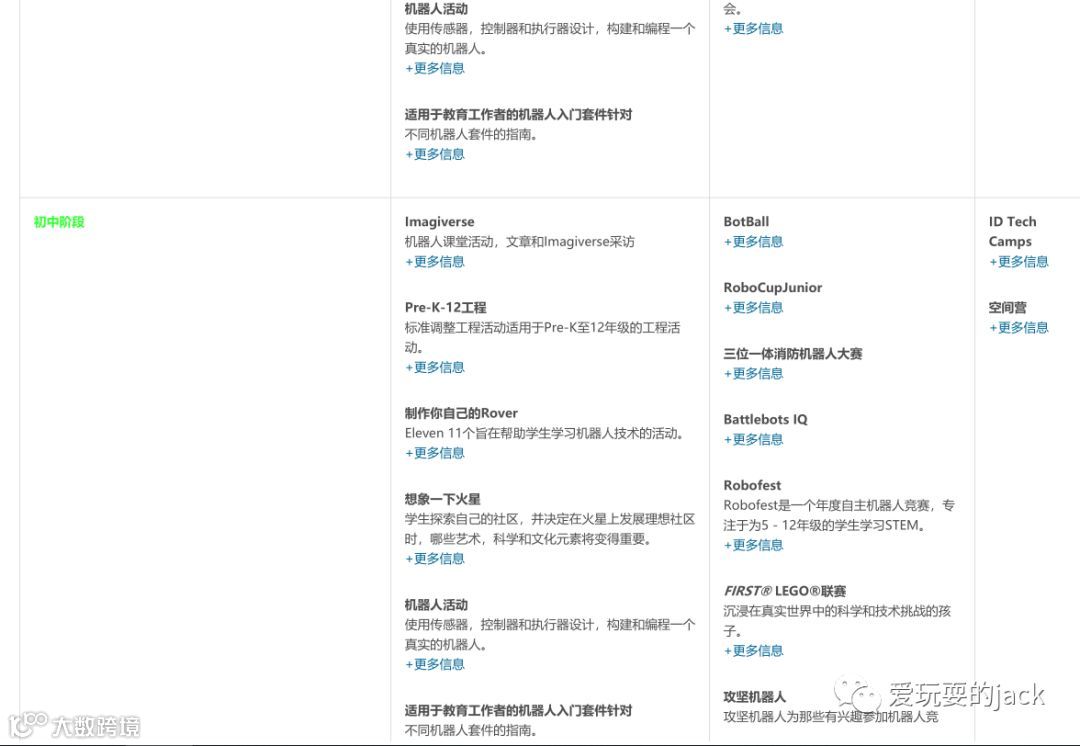Open more info under top 机器人活动 entry
This screenshot has height=746, width=1080.
[435, 68]
